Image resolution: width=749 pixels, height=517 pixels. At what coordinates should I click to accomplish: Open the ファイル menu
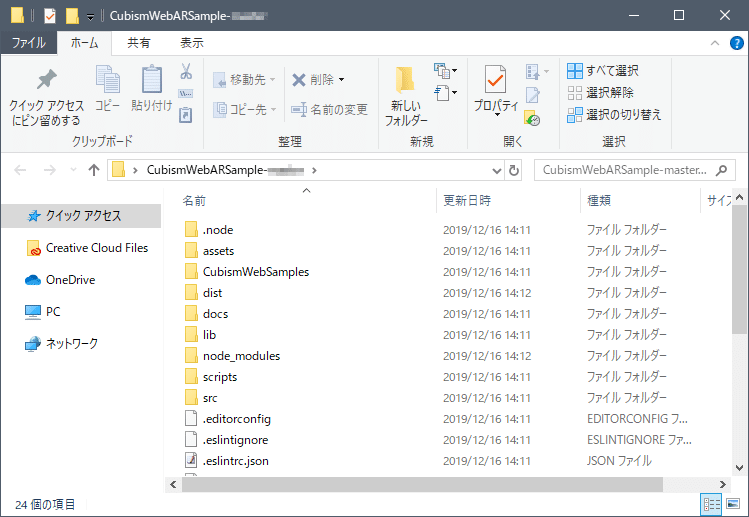coord(29,43)
